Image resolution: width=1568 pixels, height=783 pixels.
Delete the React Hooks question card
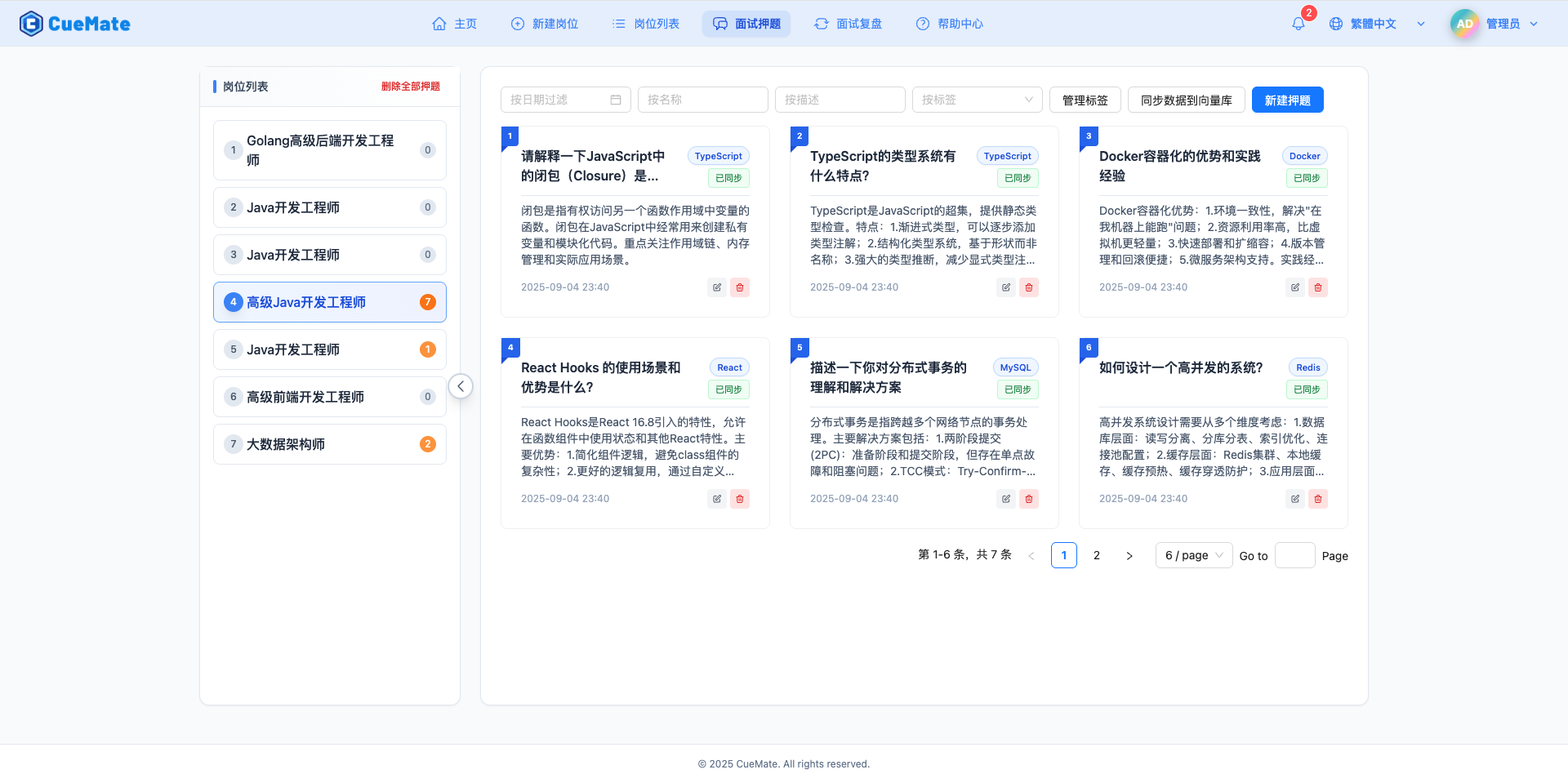tap(739, 499)
